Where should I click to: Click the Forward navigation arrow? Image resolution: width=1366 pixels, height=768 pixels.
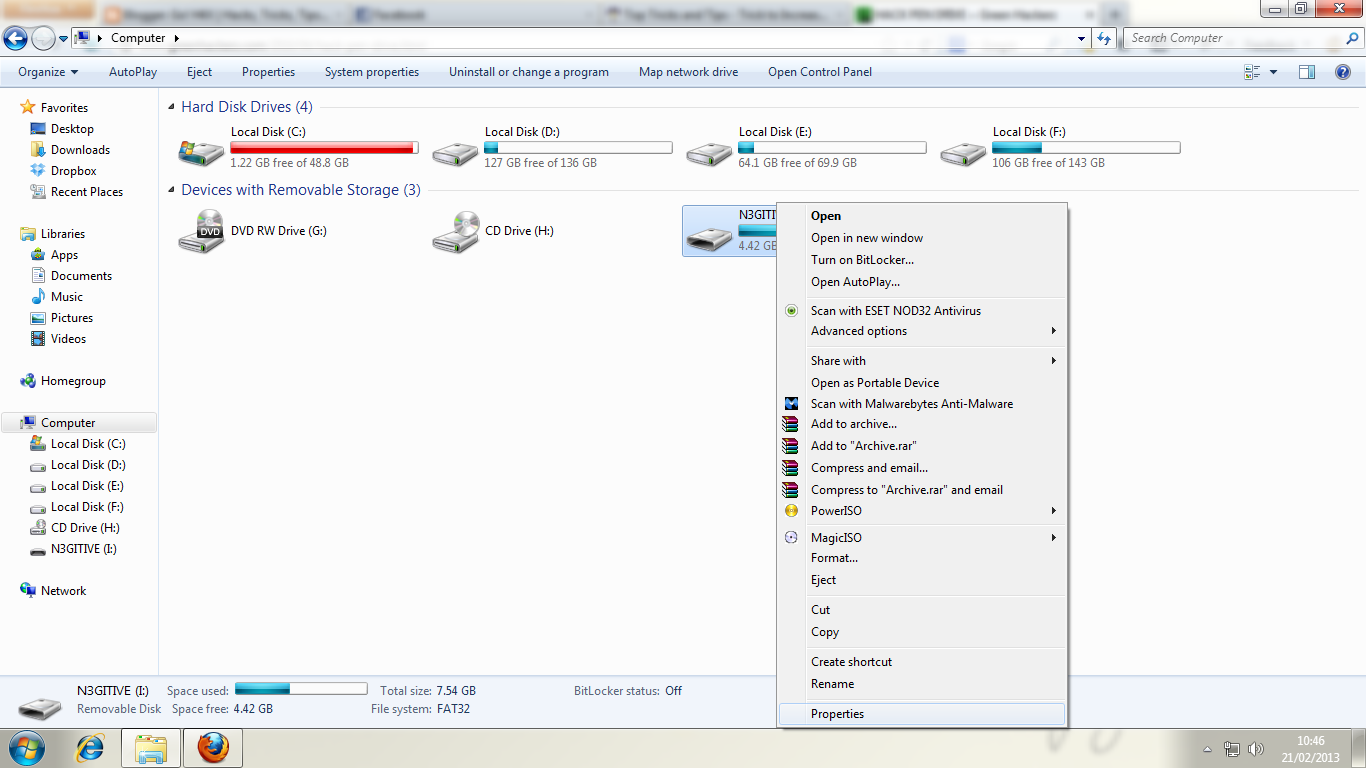pyautogui.click(x=44, y=39)
